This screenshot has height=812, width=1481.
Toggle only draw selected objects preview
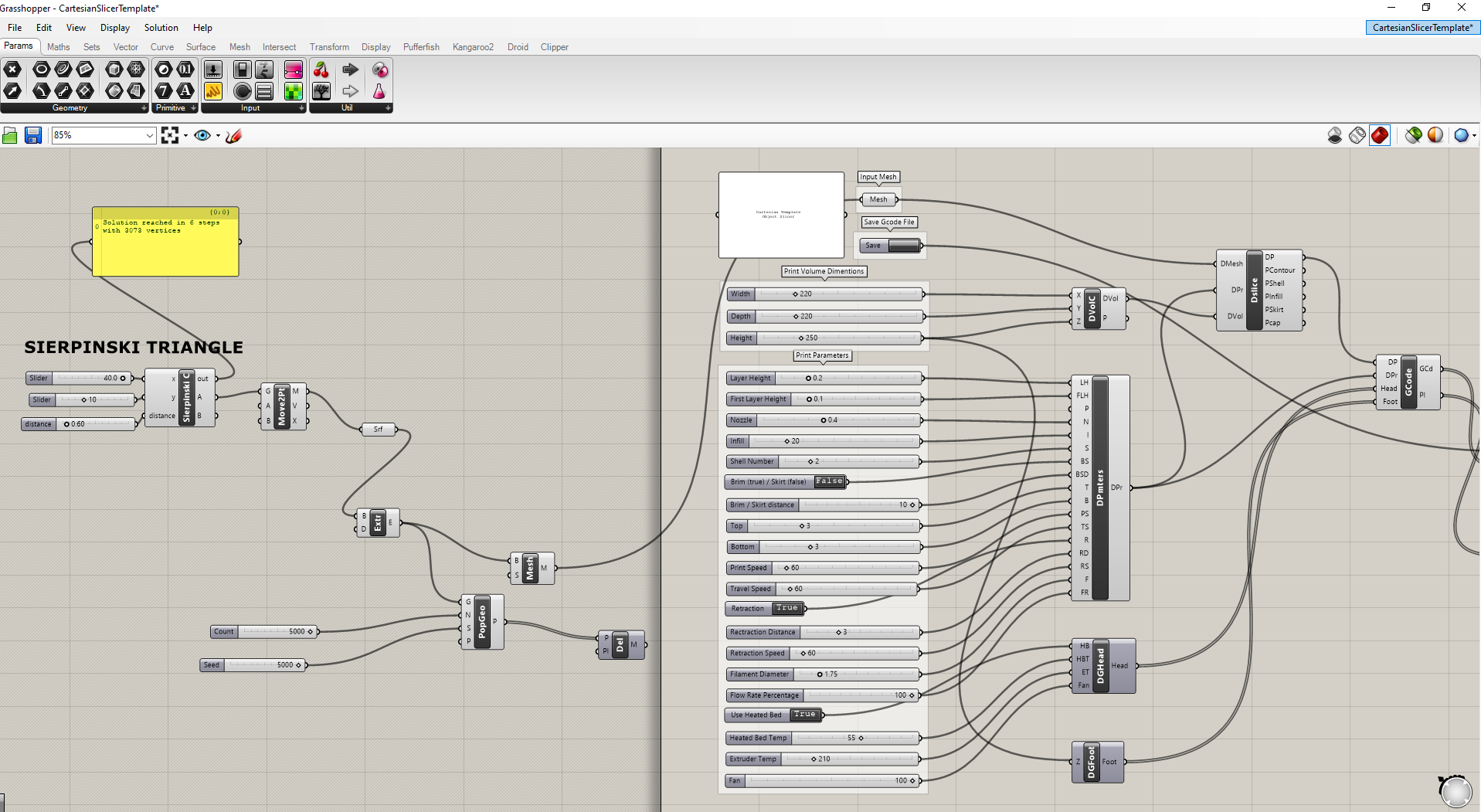click(1414, 135)
